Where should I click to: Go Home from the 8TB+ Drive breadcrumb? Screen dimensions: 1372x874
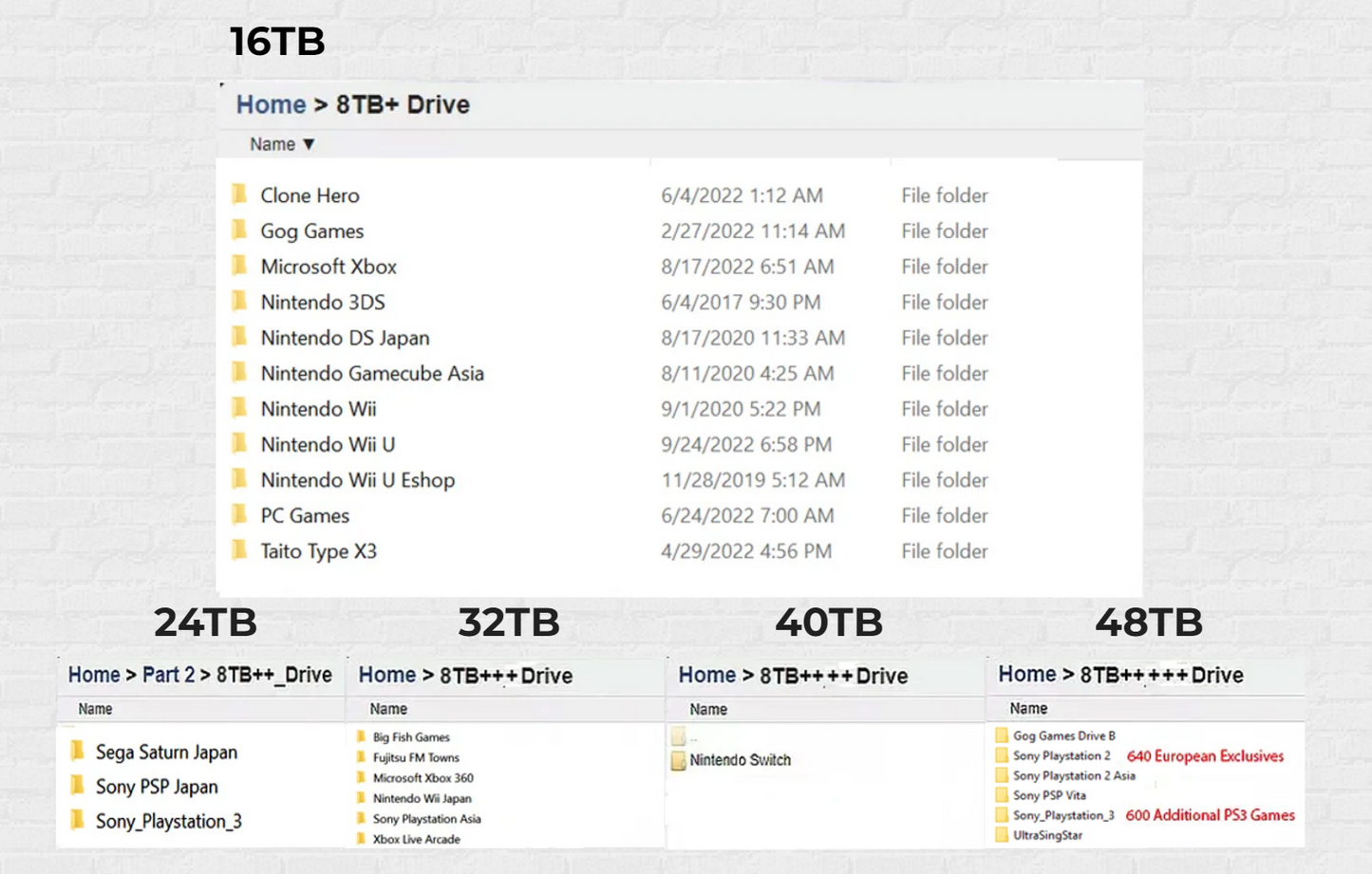(x=271, y=104)
